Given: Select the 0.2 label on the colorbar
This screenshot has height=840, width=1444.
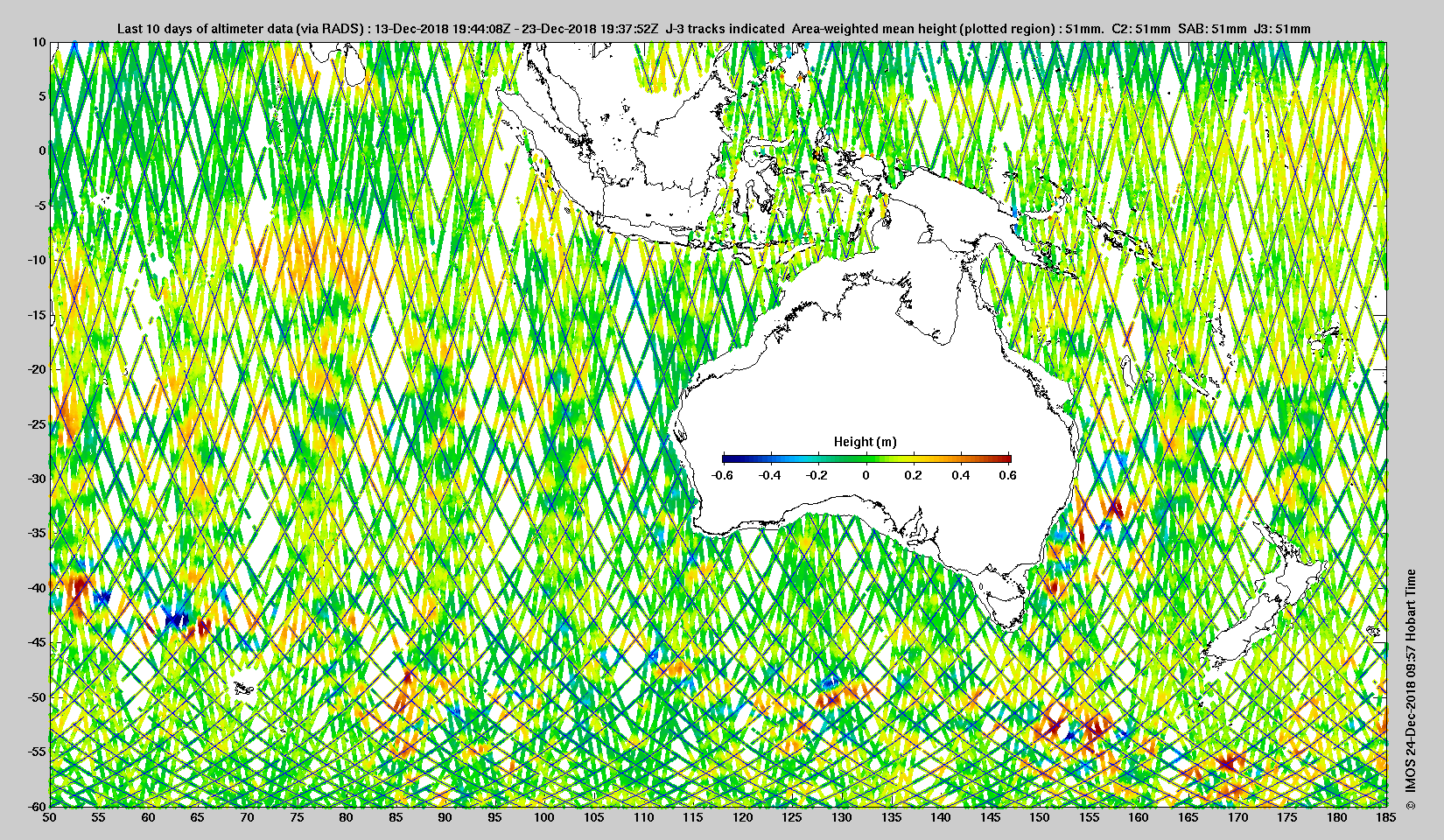Looking at the screenshot, I should point(913,475).
